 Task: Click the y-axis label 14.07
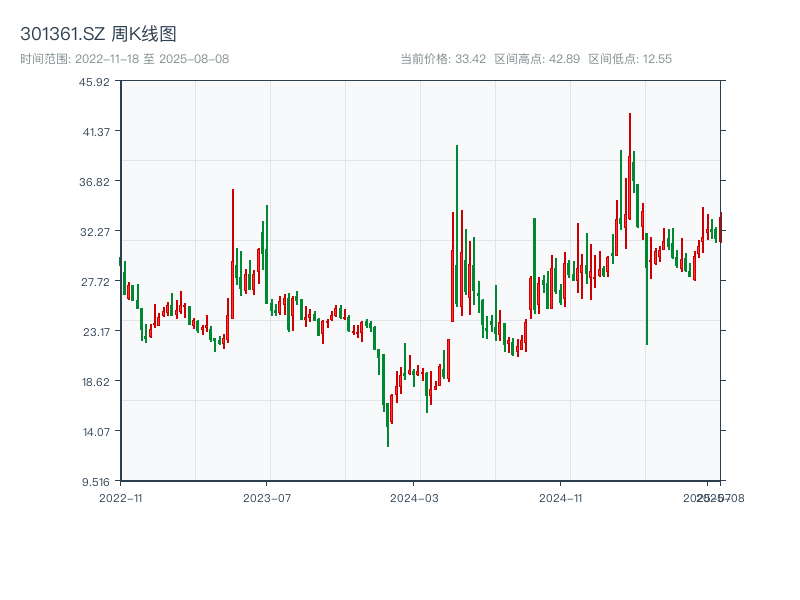[x=96, y=432]
